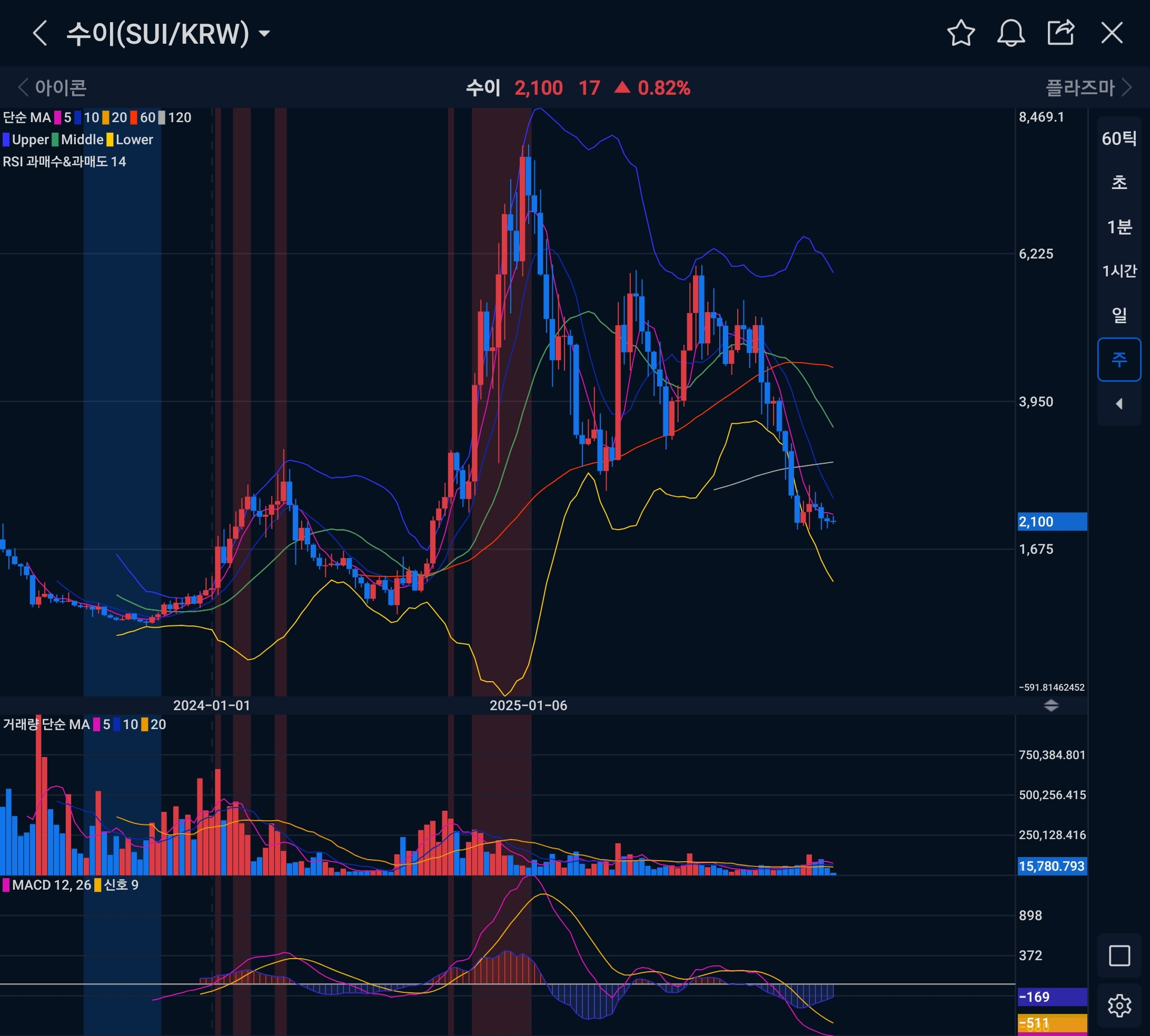The width and height of the screenshot is (1150, 1036).
Task: Switch to 1시간 timeframe
Action: (x=1119, y=271)
